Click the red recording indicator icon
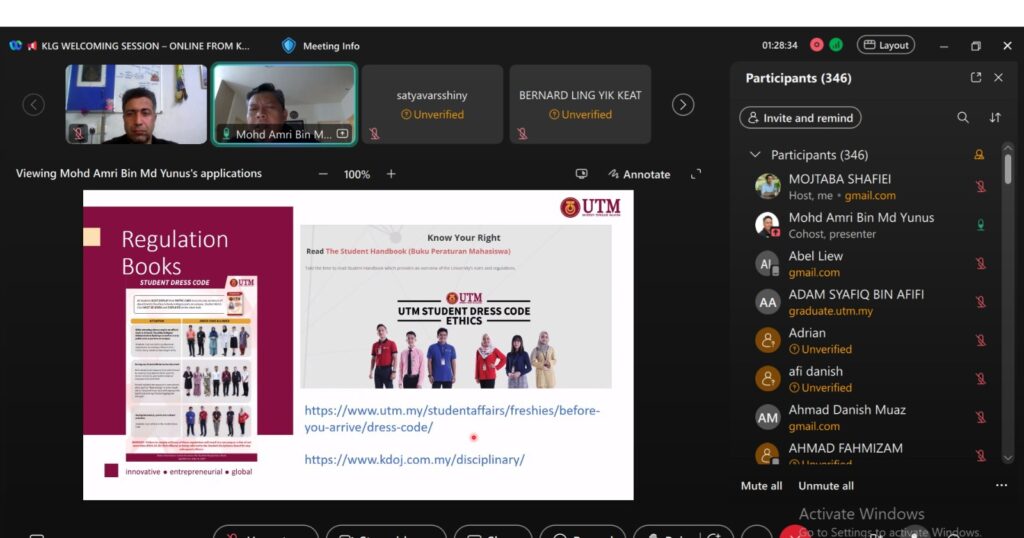The height and width of the screenshot is (538, 1024). click(817, 45)
